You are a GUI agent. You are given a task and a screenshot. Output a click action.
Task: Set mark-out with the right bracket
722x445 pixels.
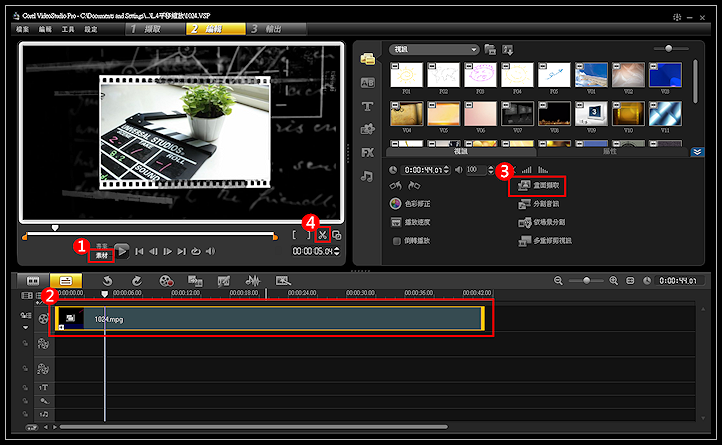click(x=309, y=235)
